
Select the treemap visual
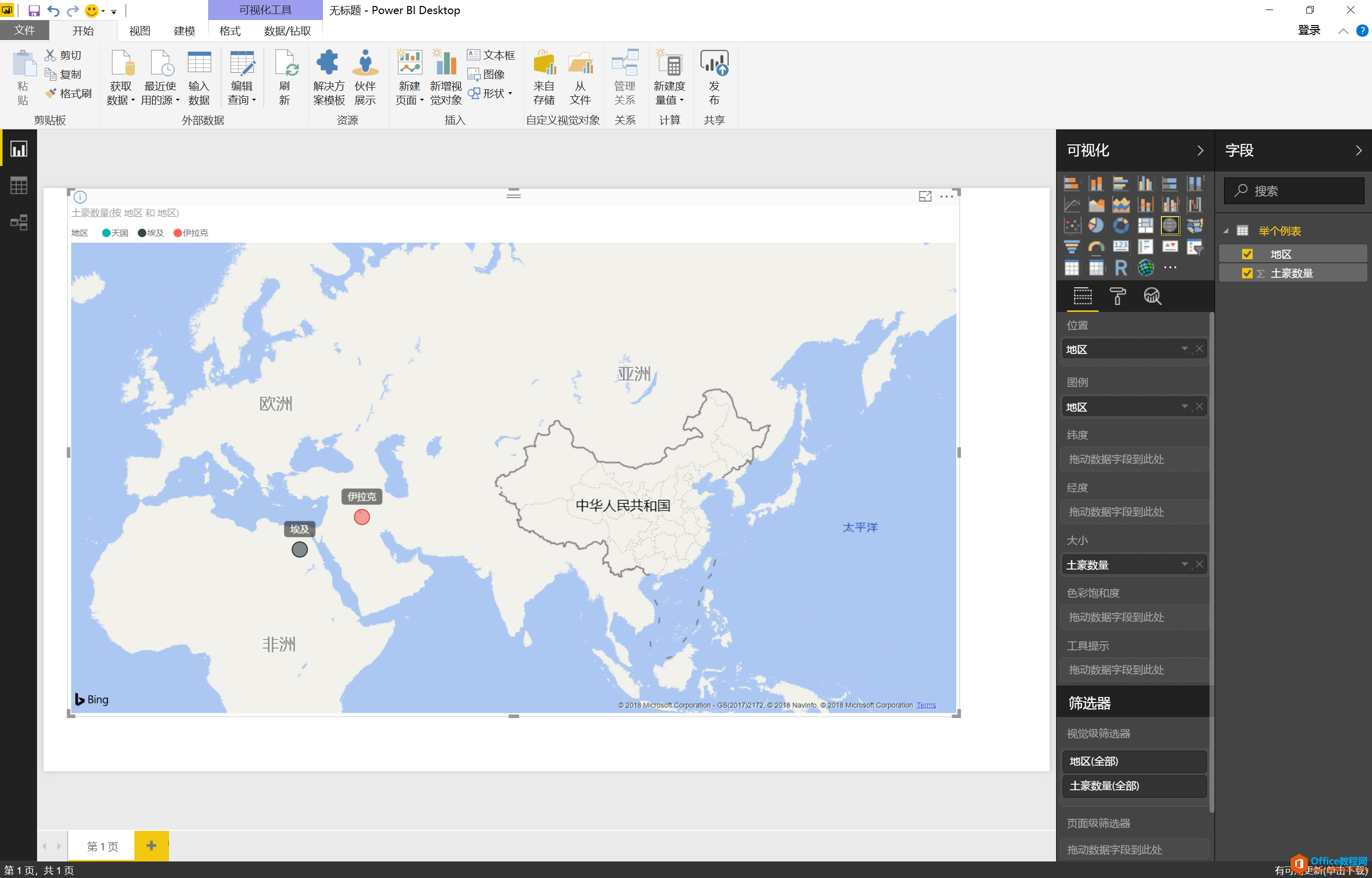1145,226
